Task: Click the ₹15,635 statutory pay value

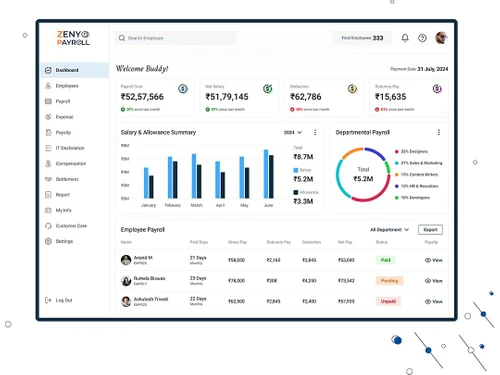Action: (391, 97)
